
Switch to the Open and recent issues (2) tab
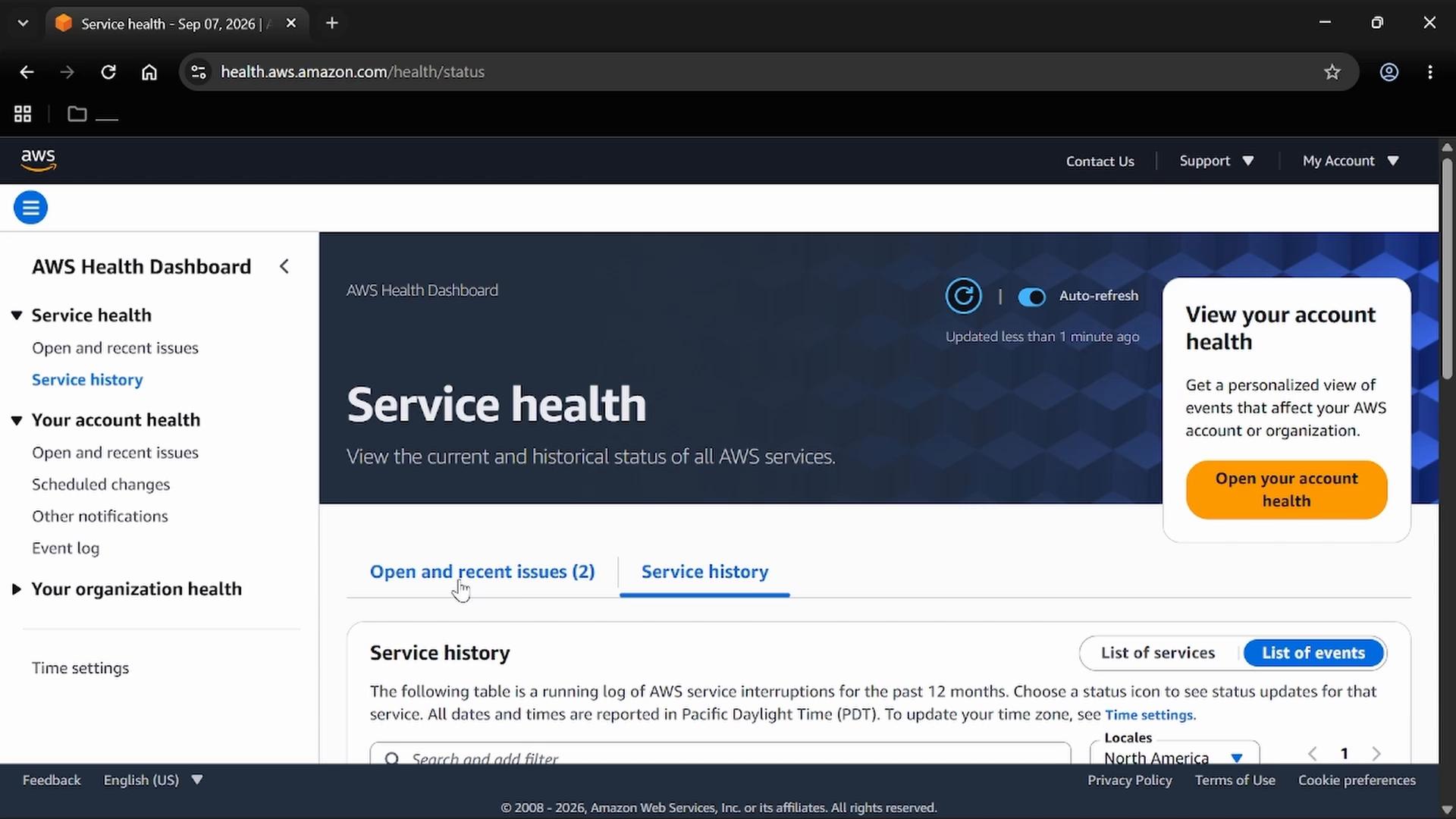pyautogui.click(x=482, y=572)
